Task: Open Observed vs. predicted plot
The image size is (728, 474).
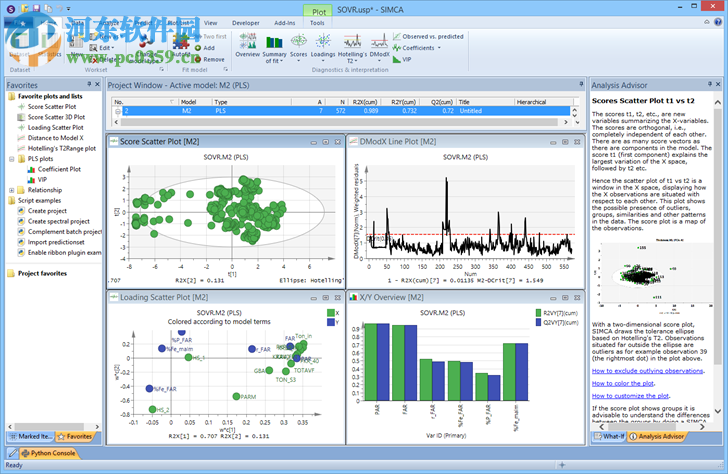Action: pyautogui.click(x=432, y=36)
